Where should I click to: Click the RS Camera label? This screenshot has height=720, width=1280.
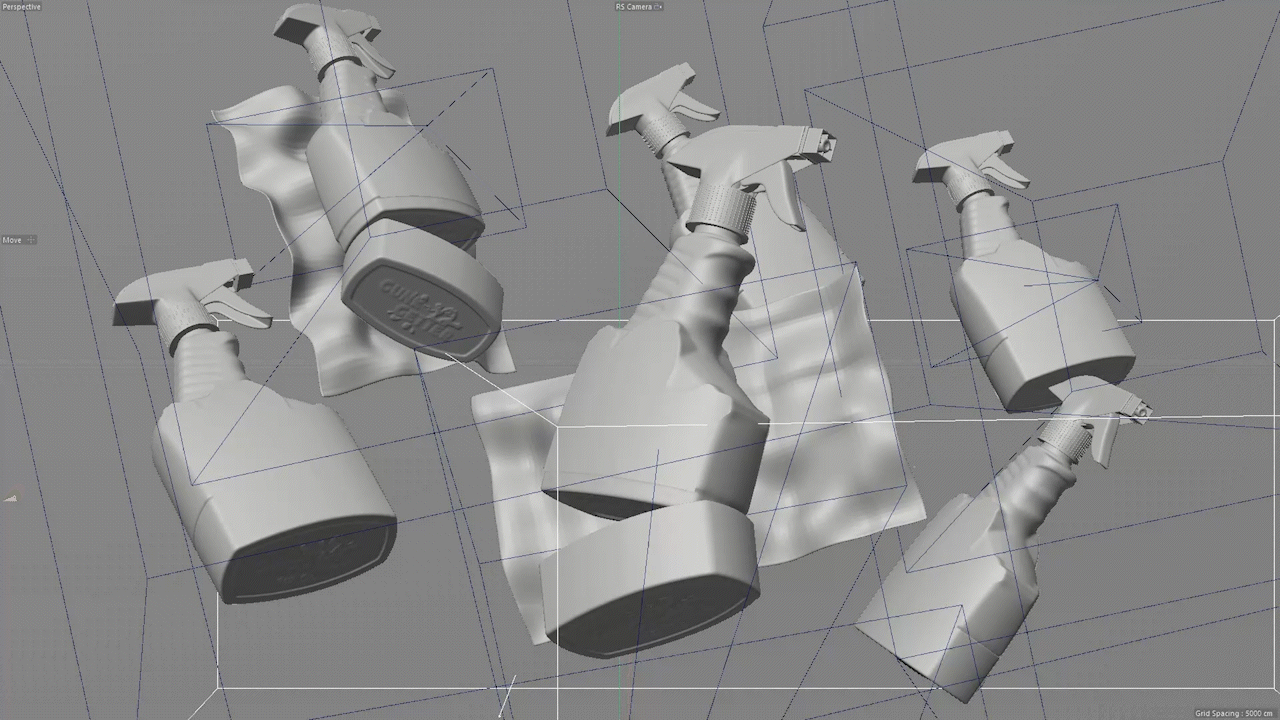click(633, 7)
